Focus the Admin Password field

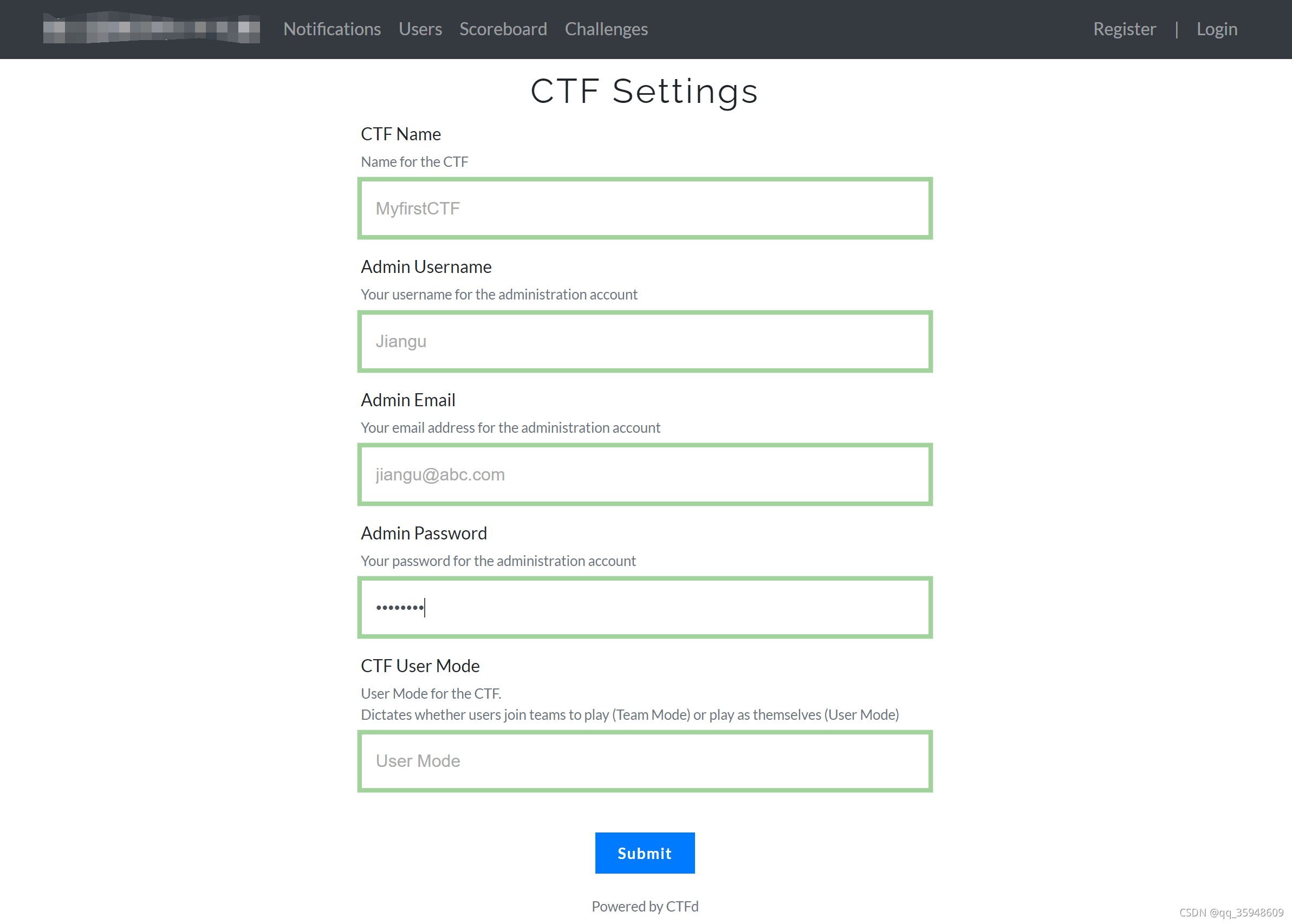(x=645, y=607)
